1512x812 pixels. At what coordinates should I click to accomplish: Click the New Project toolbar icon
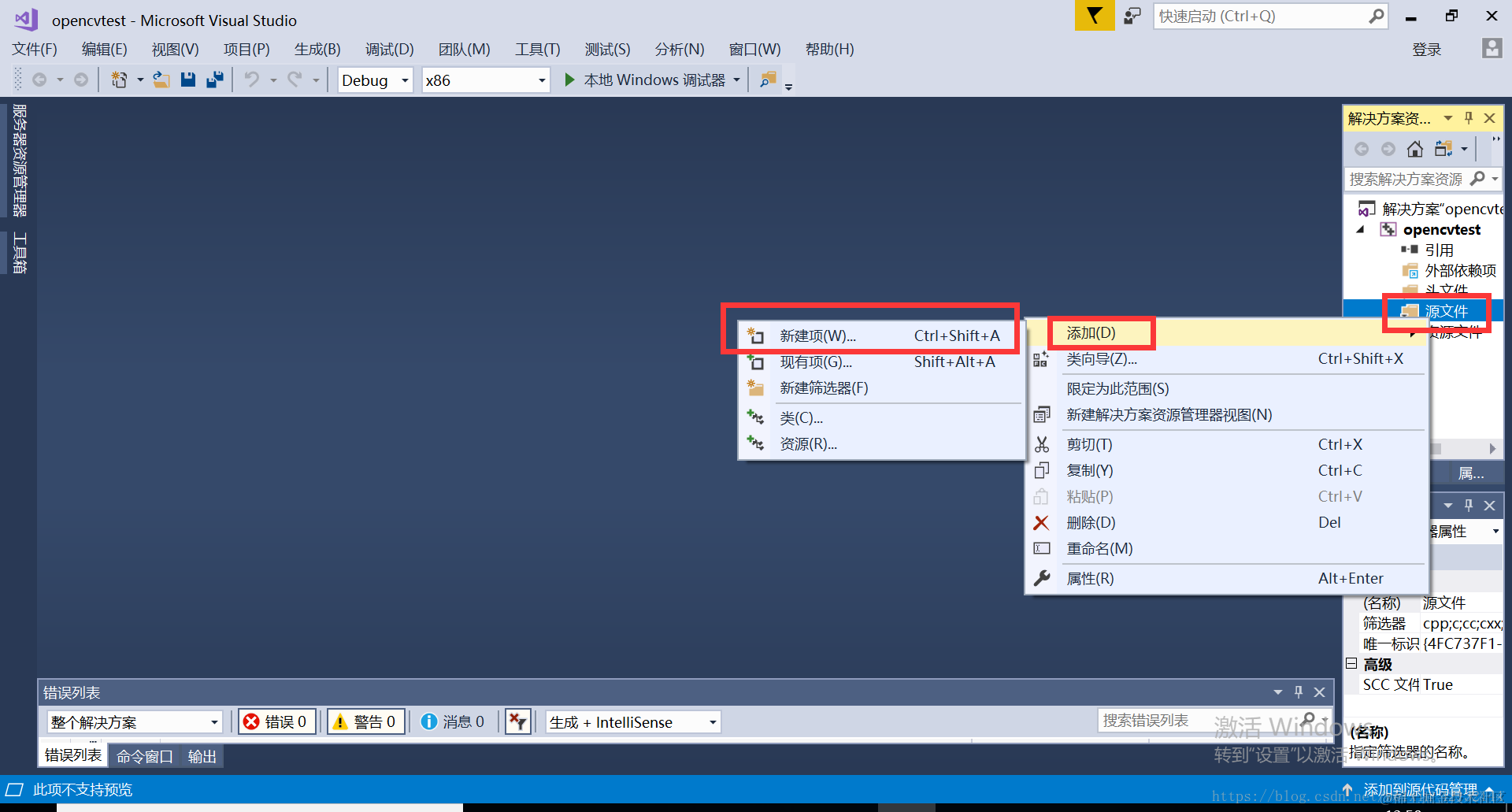119,80
